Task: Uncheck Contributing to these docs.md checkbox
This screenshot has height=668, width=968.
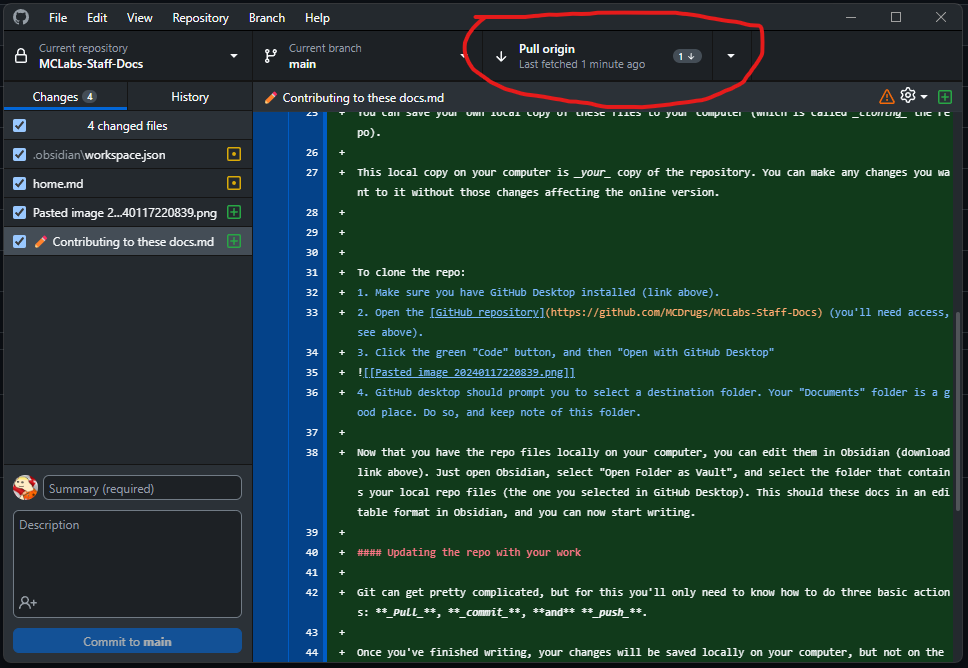Action: tap(20, 241)
